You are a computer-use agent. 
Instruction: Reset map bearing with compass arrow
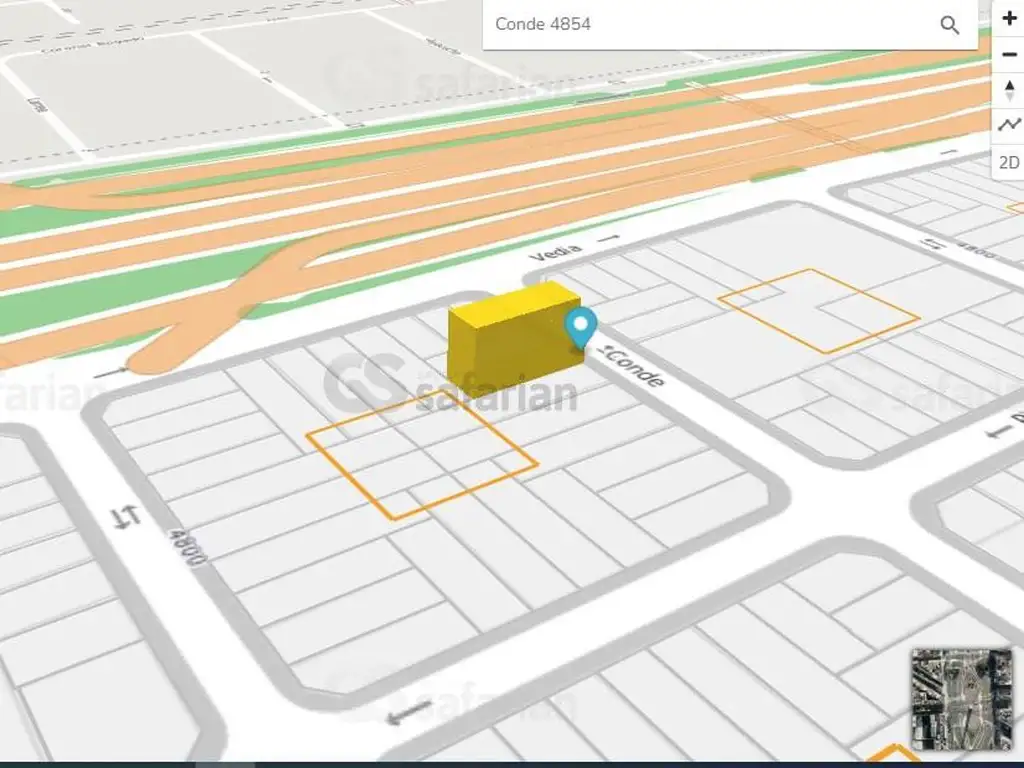[x=1008, y=91]
